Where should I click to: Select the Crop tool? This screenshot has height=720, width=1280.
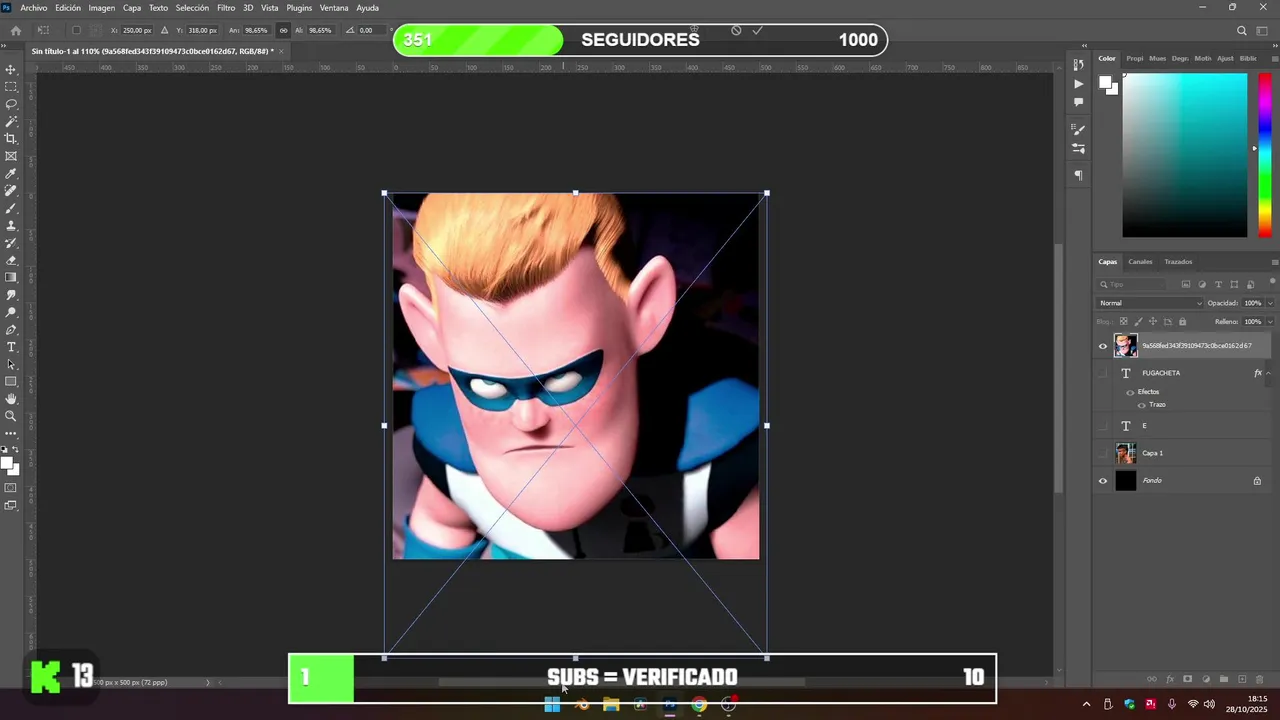[x=11, y=139]
